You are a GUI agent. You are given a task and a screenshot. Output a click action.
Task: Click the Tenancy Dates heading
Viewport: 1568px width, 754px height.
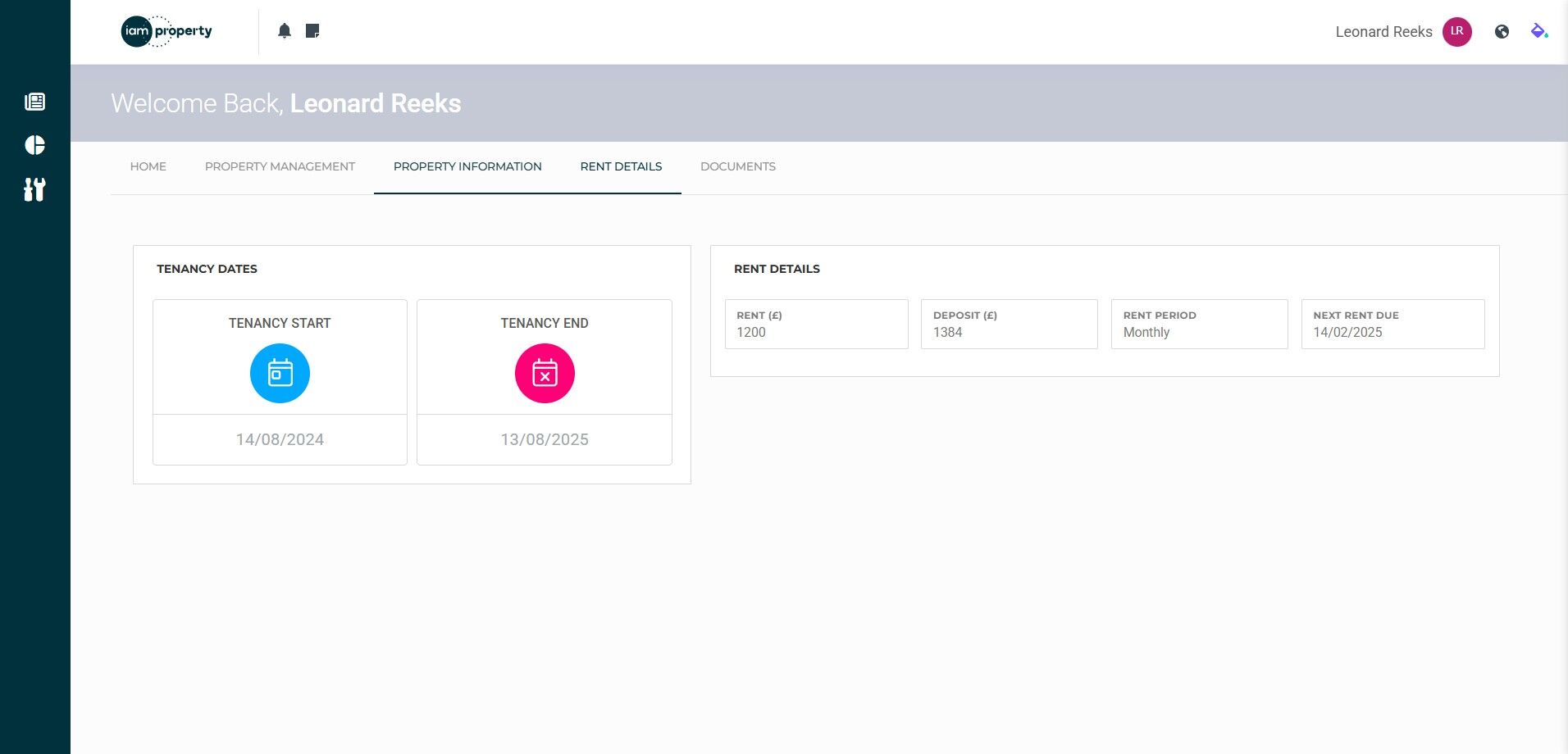tap(207, 269)
